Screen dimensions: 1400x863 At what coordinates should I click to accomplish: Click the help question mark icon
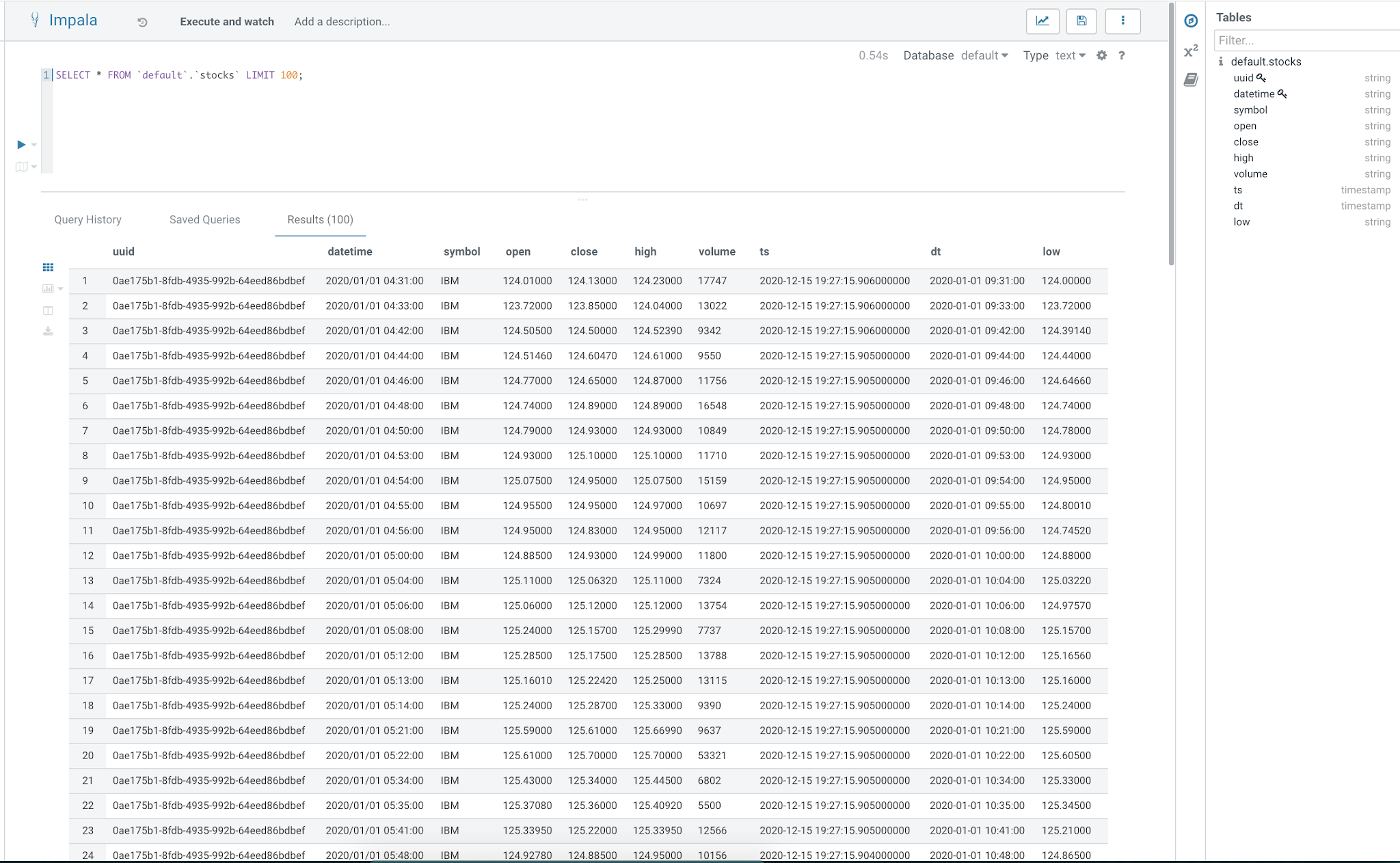[1122, 55]
